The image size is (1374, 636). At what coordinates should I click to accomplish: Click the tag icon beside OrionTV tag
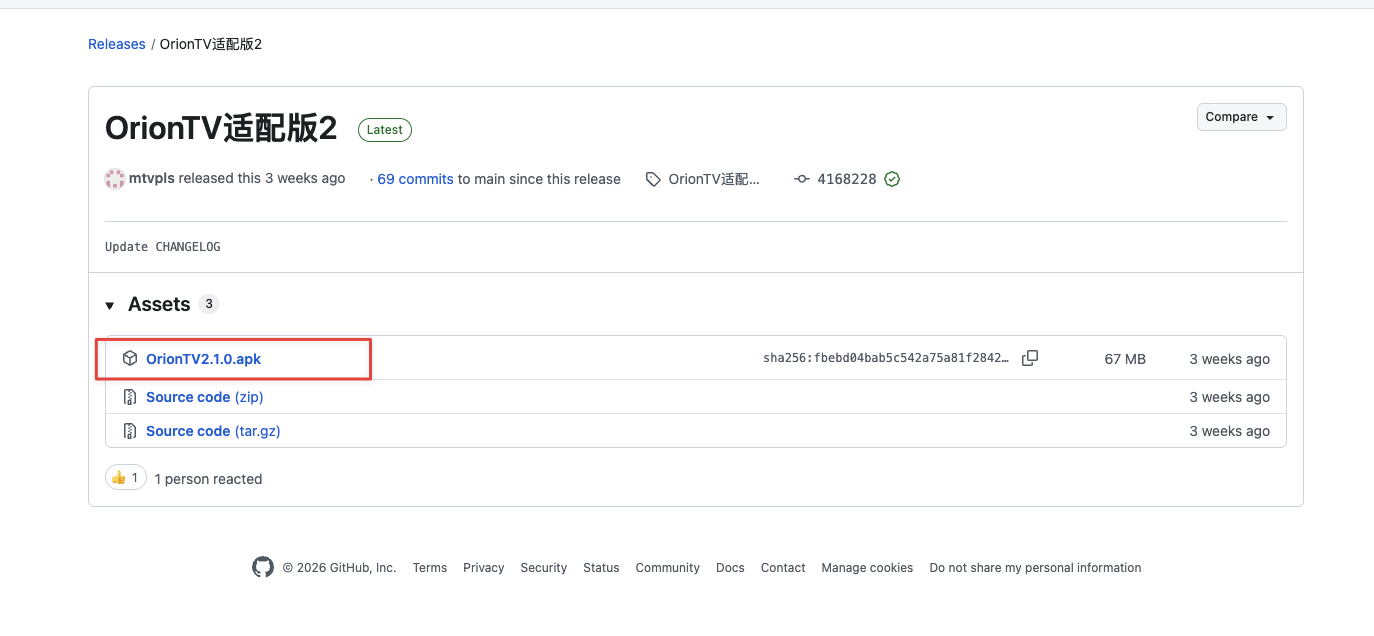click(653, 180)
